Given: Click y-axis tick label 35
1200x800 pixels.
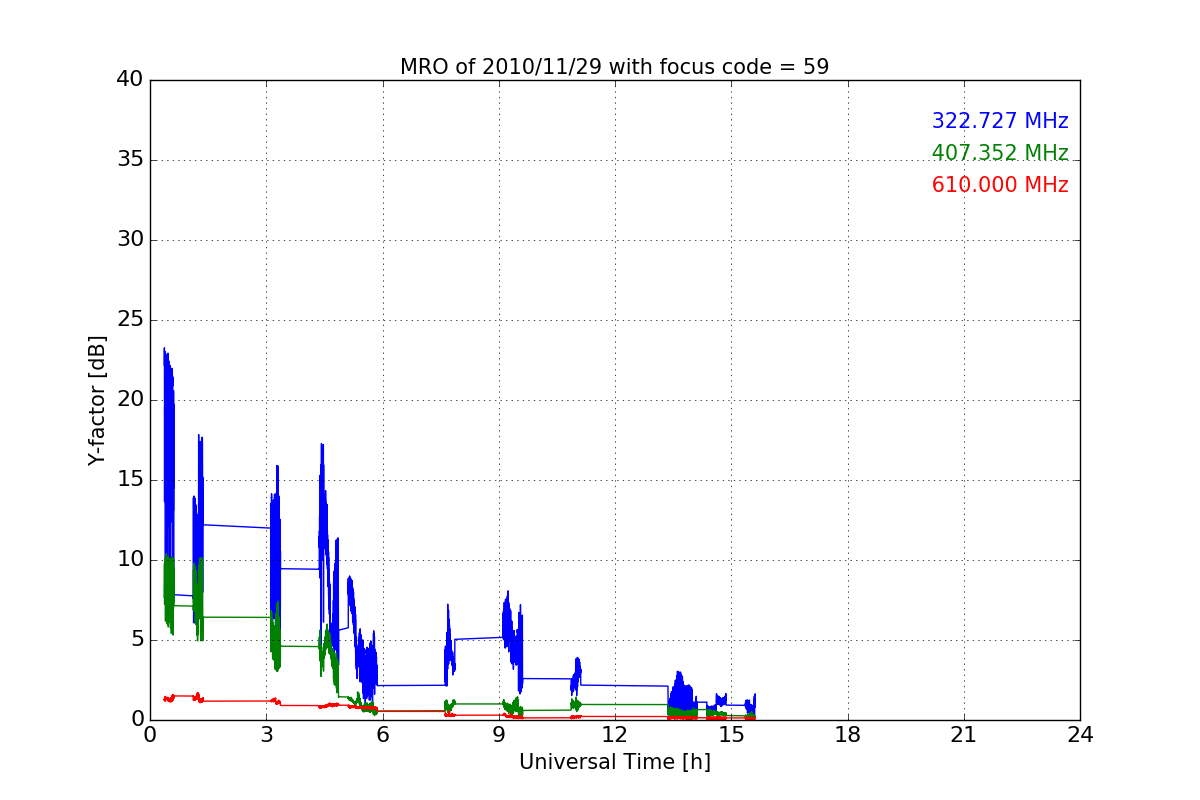Looking at the screenshot, I should [130, 160].
